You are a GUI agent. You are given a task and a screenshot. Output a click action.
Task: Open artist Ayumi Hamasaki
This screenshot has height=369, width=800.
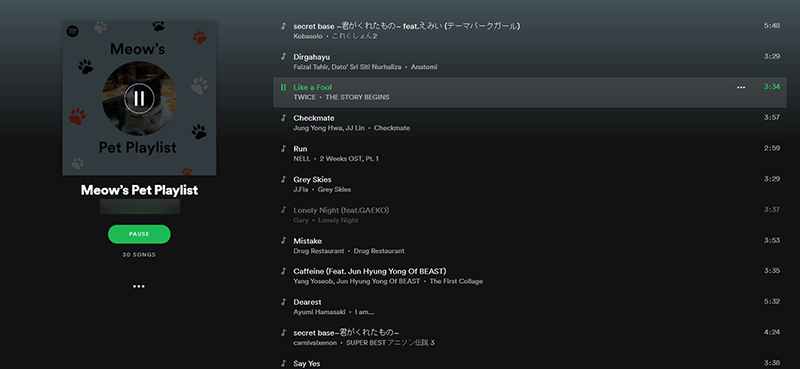click(x=319, y=312)
